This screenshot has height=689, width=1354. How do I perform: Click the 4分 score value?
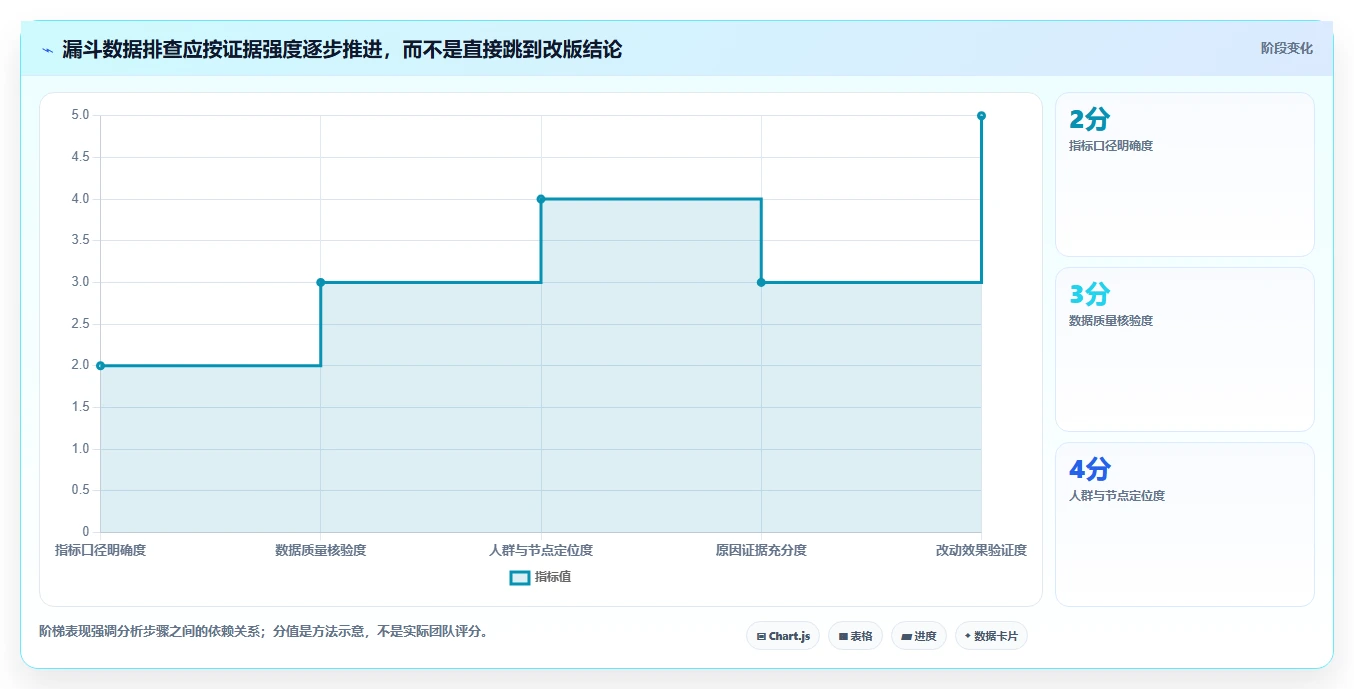coord(1090,470)
